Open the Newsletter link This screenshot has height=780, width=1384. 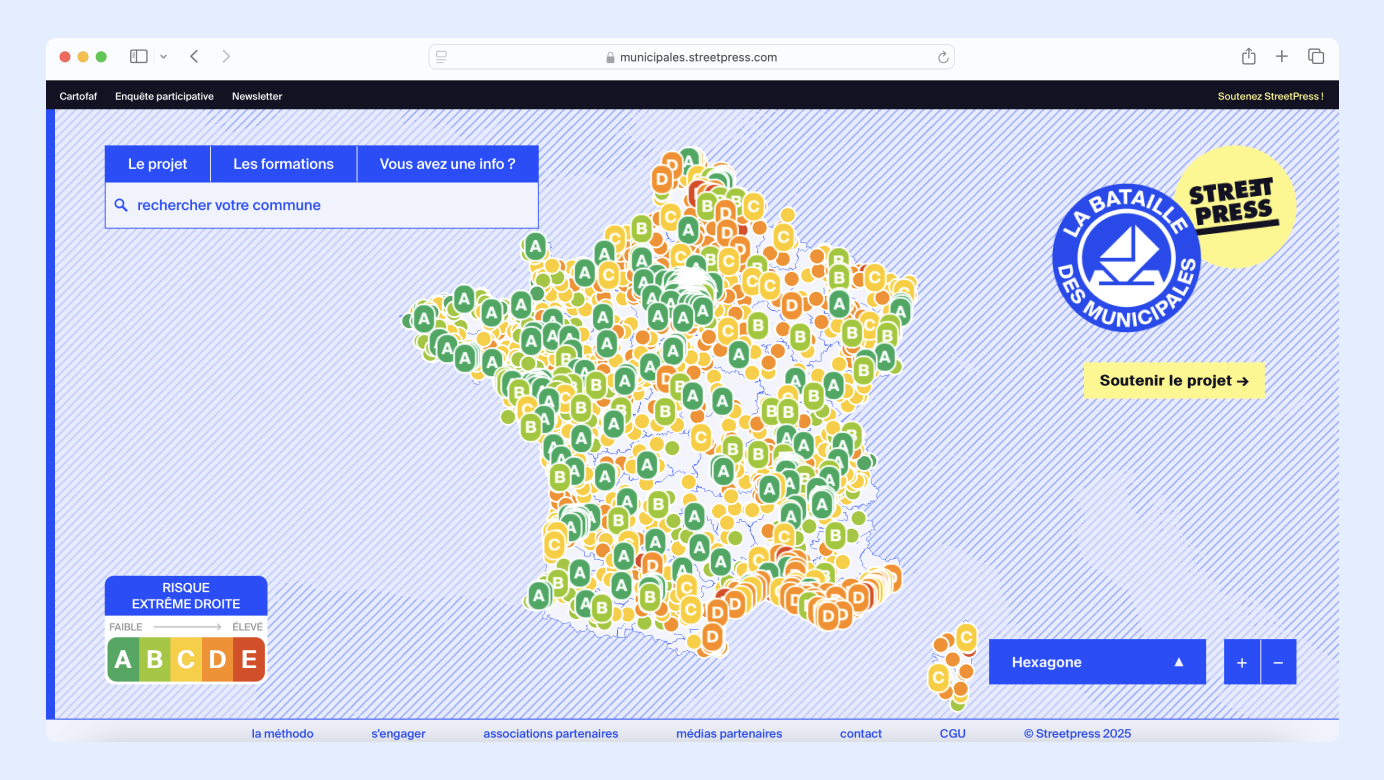click(257, 97)
